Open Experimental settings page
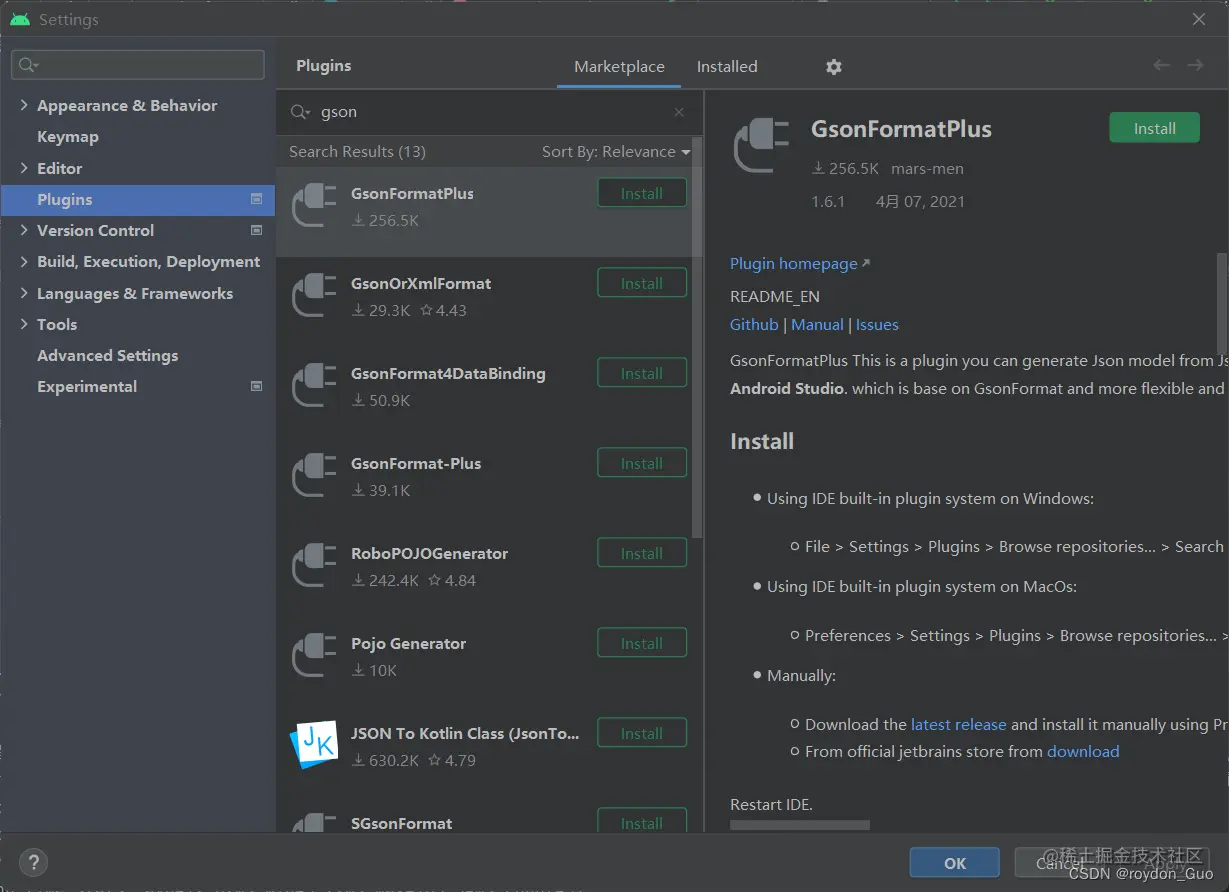The image size is (1229, 892). (x=87, y=386)
